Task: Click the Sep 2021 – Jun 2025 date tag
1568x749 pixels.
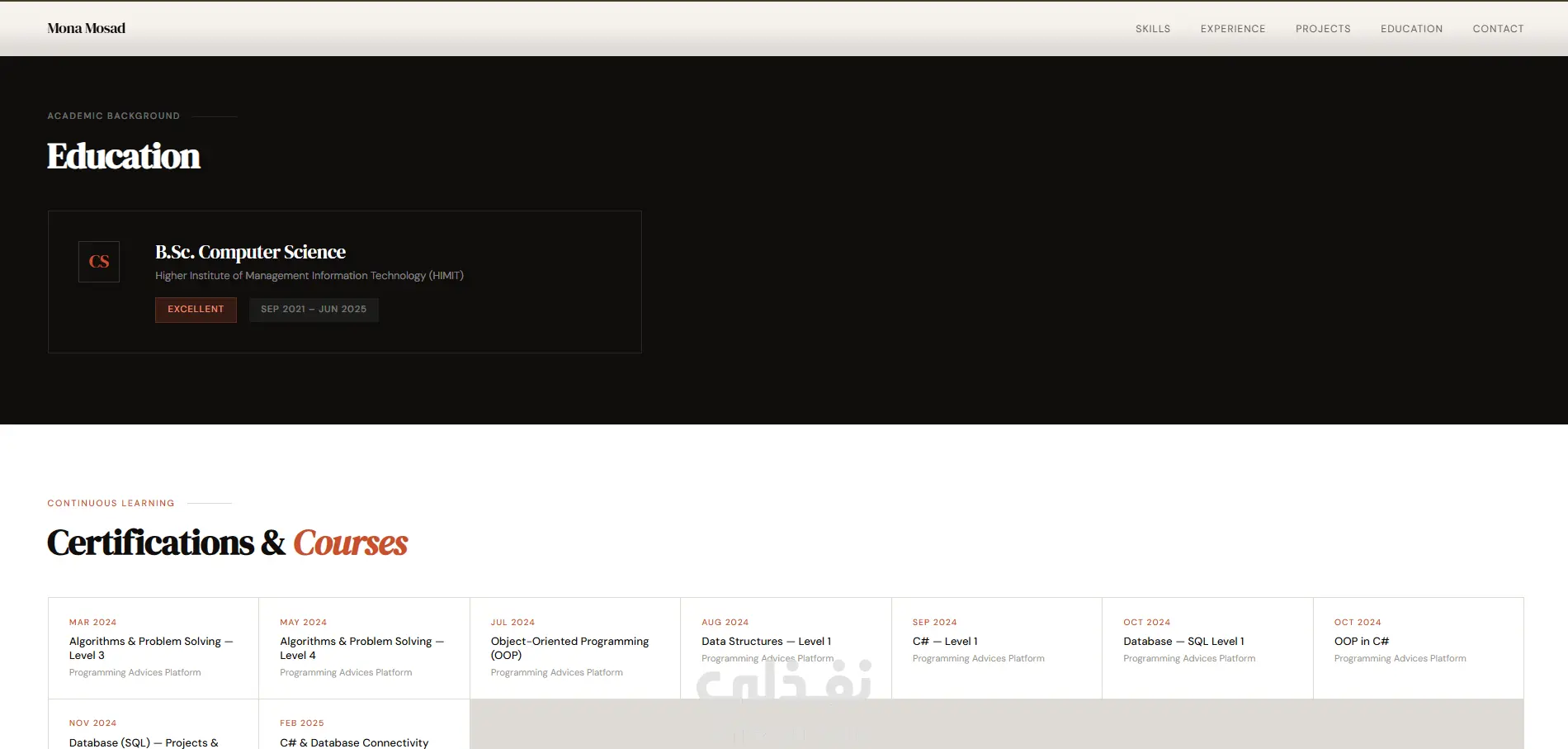Action: 314,310
